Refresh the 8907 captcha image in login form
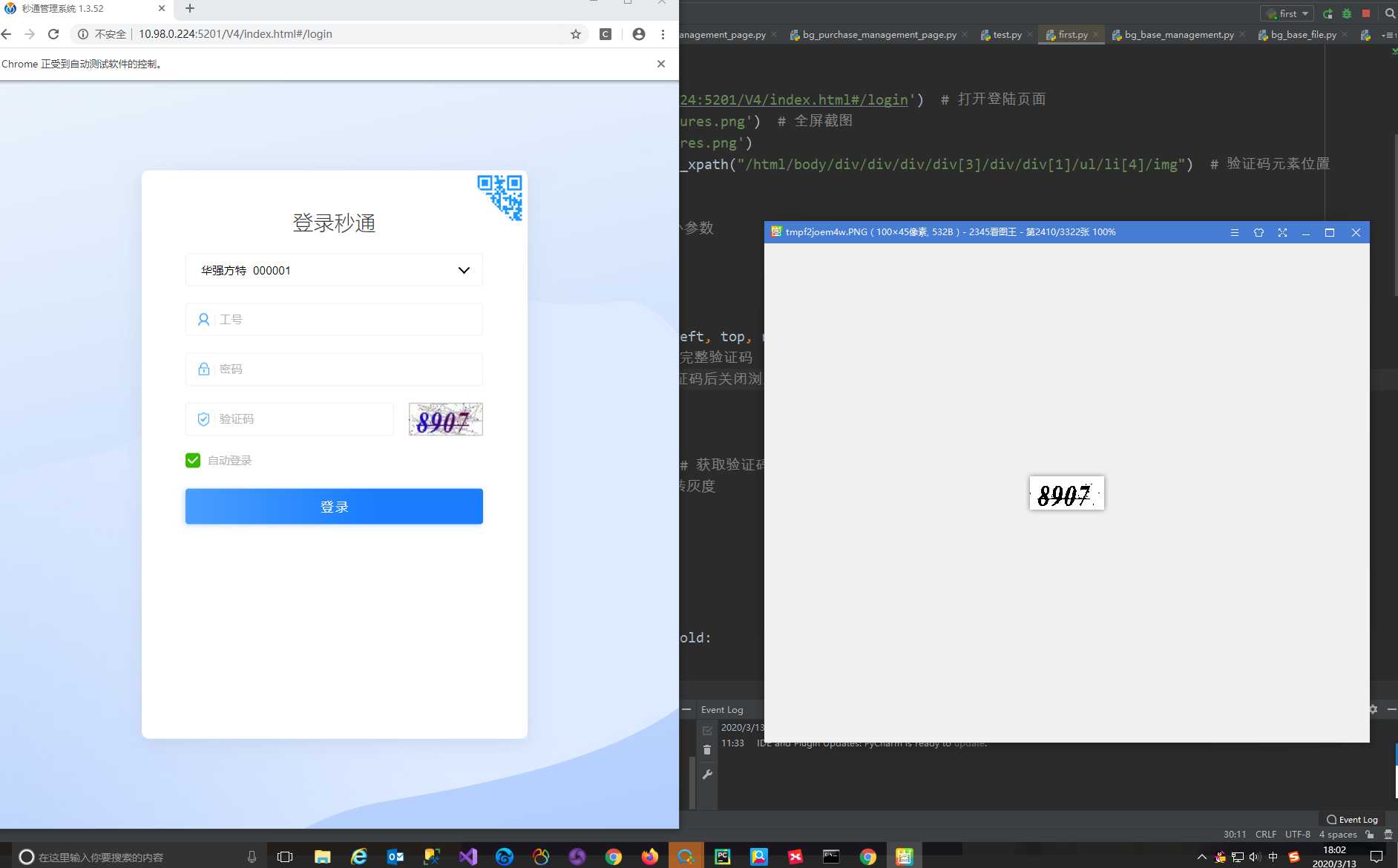 click(x=446, y=419)
